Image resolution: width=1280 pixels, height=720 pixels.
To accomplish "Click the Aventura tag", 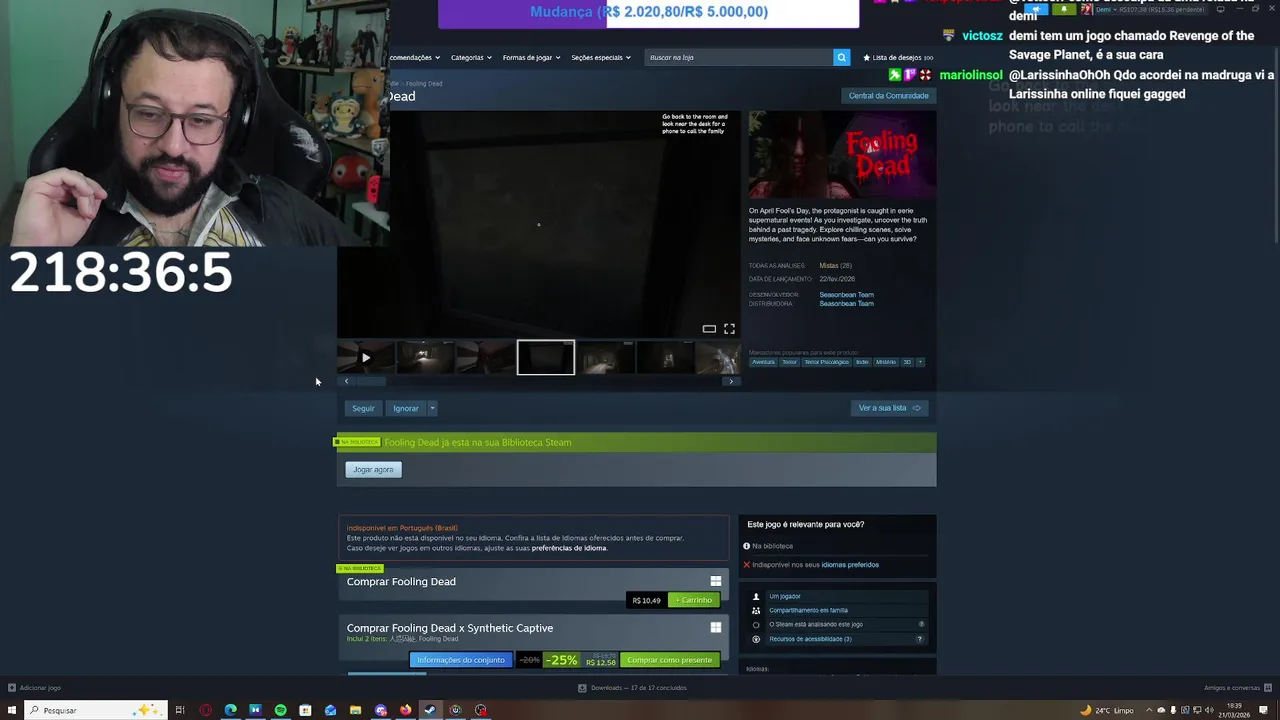I will click(x=763, y=362).
